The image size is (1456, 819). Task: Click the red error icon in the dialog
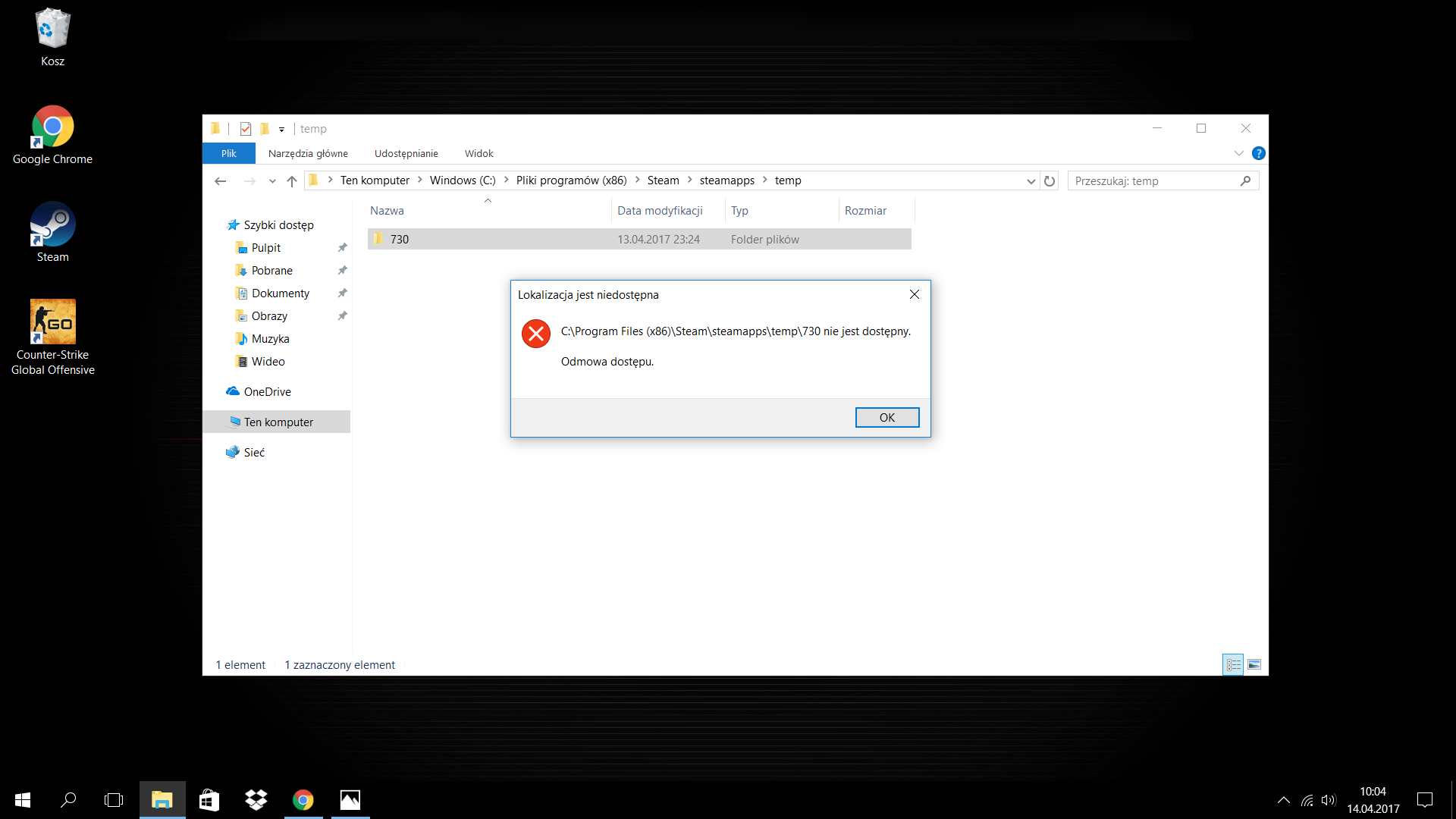tap(536, 334)
